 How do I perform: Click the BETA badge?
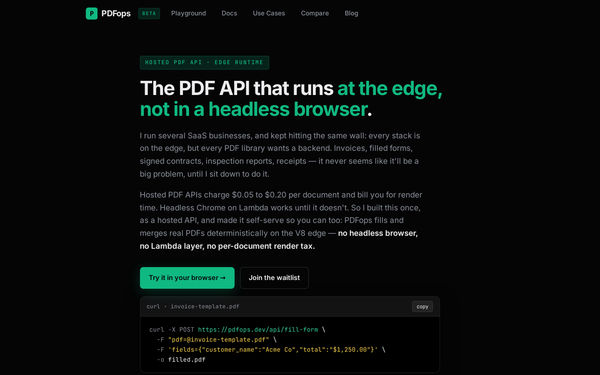149,13
